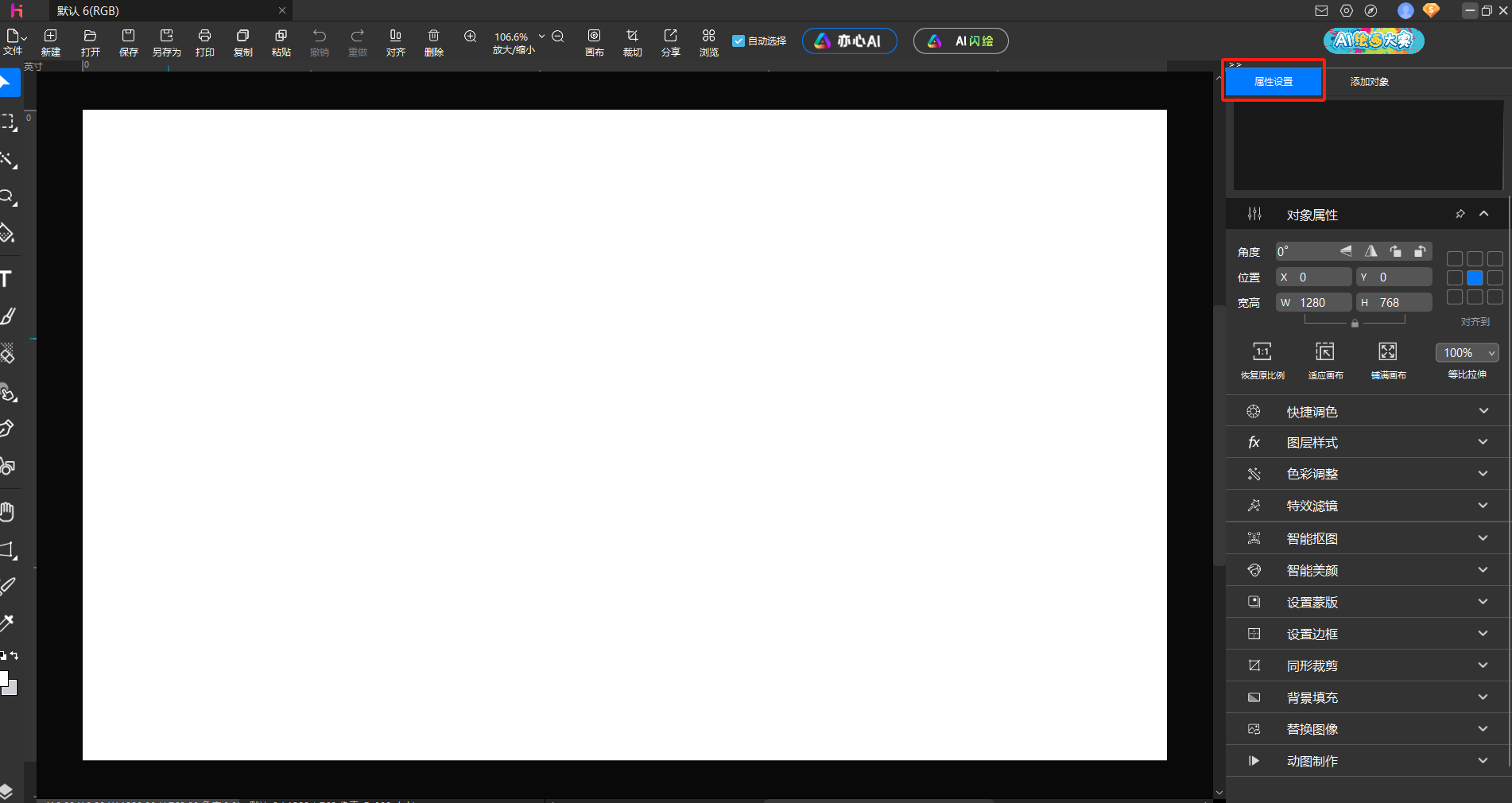Pin the 对象属性 panel
Image resolution: width=1512 pixels, height=803 pixels.
(x=1460, y=214)
